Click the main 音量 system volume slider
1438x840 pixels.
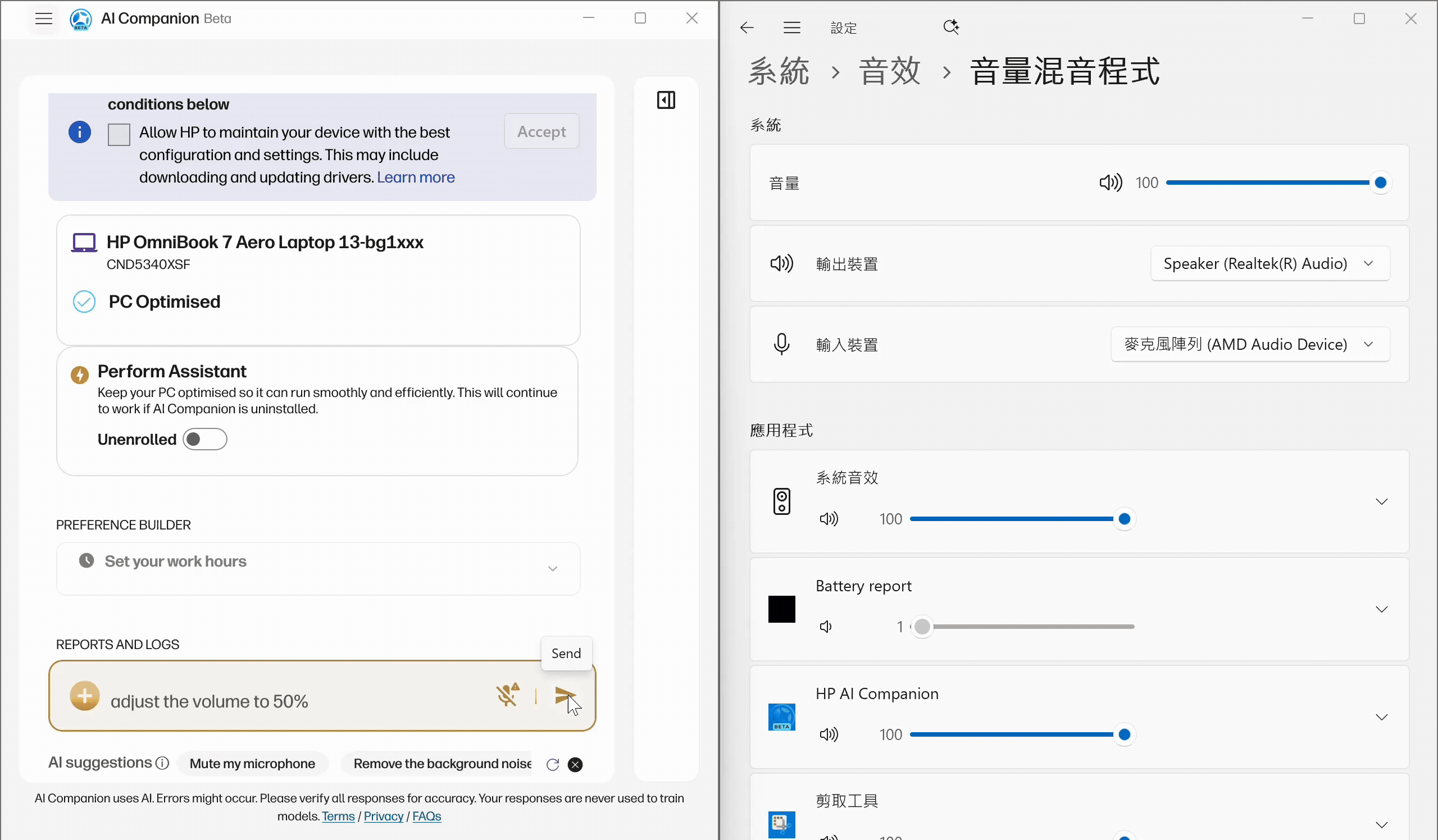tap(1272, 183)
